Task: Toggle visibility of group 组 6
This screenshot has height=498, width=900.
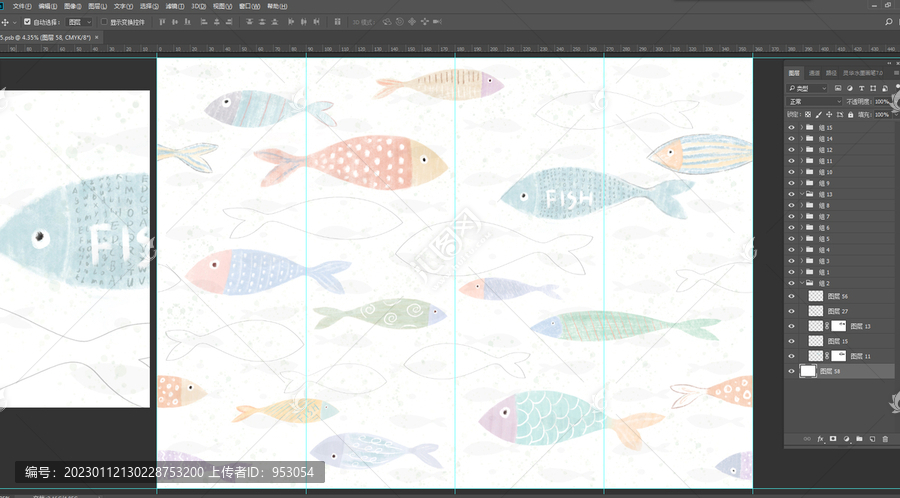Action: click(792, 227)
